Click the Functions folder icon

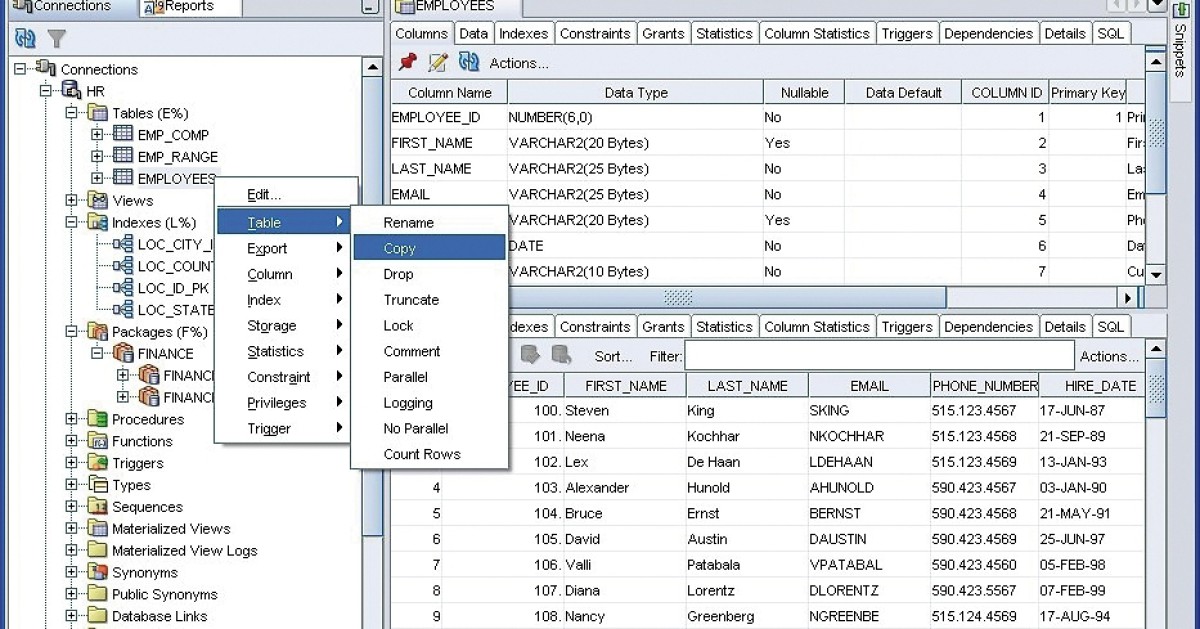98,441
